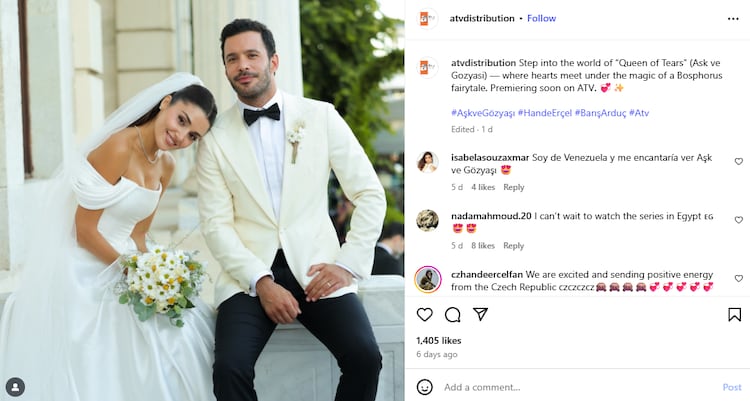The height and width of the screenshot is (401, 750).
Task: Share post with paper plane icon
Action: pos(480,314)
